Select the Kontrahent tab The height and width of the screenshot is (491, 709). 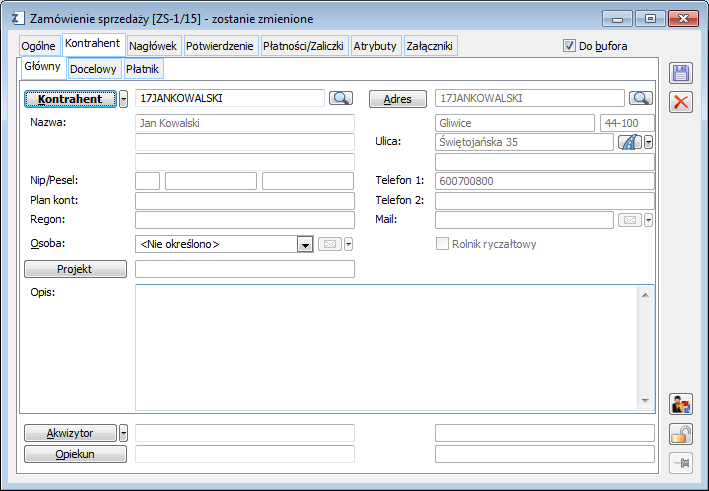tap(93, 43)
